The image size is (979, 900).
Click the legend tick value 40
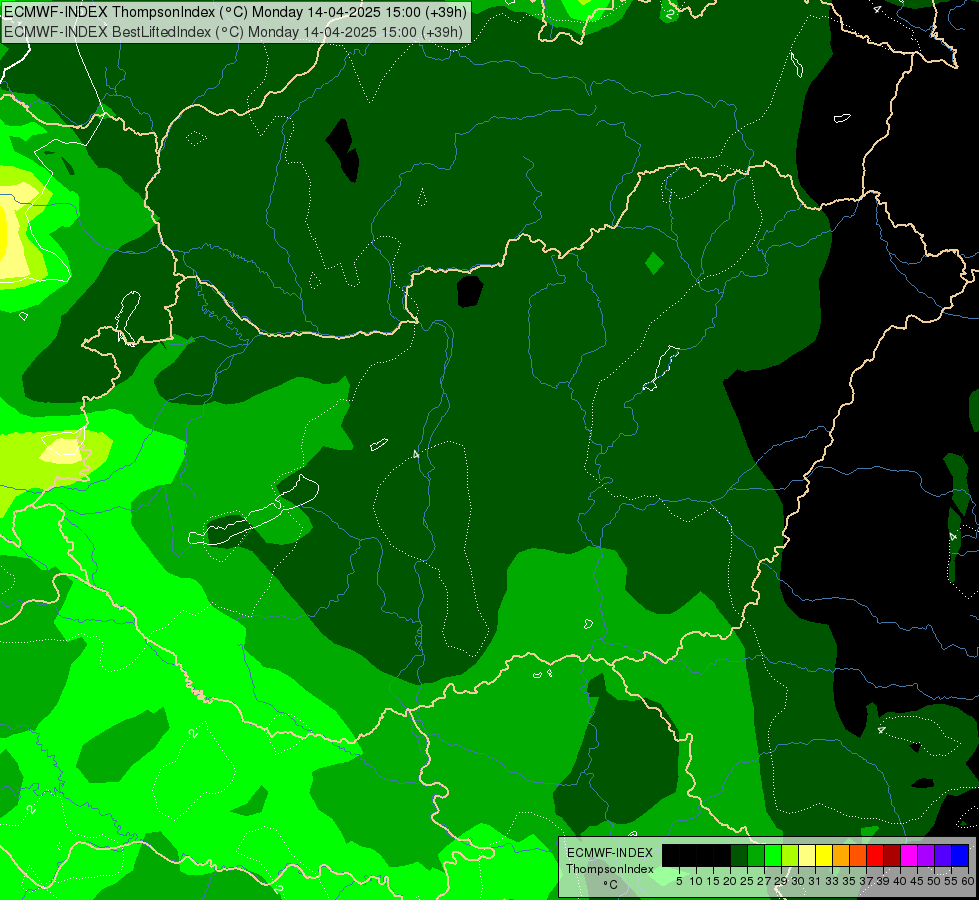[x=900, y=881]
